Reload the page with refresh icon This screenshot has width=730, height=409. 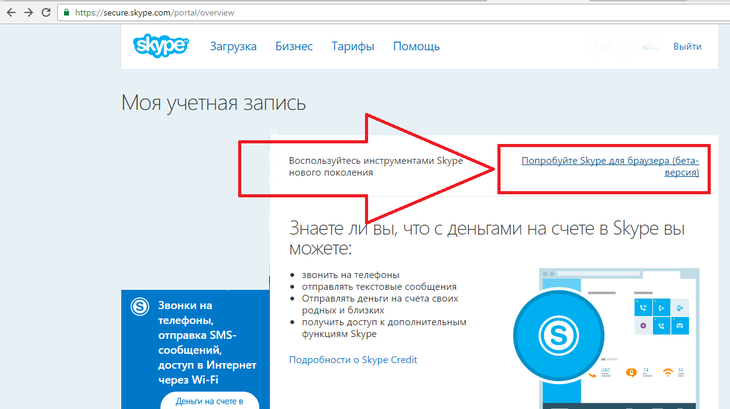[46, 13]
